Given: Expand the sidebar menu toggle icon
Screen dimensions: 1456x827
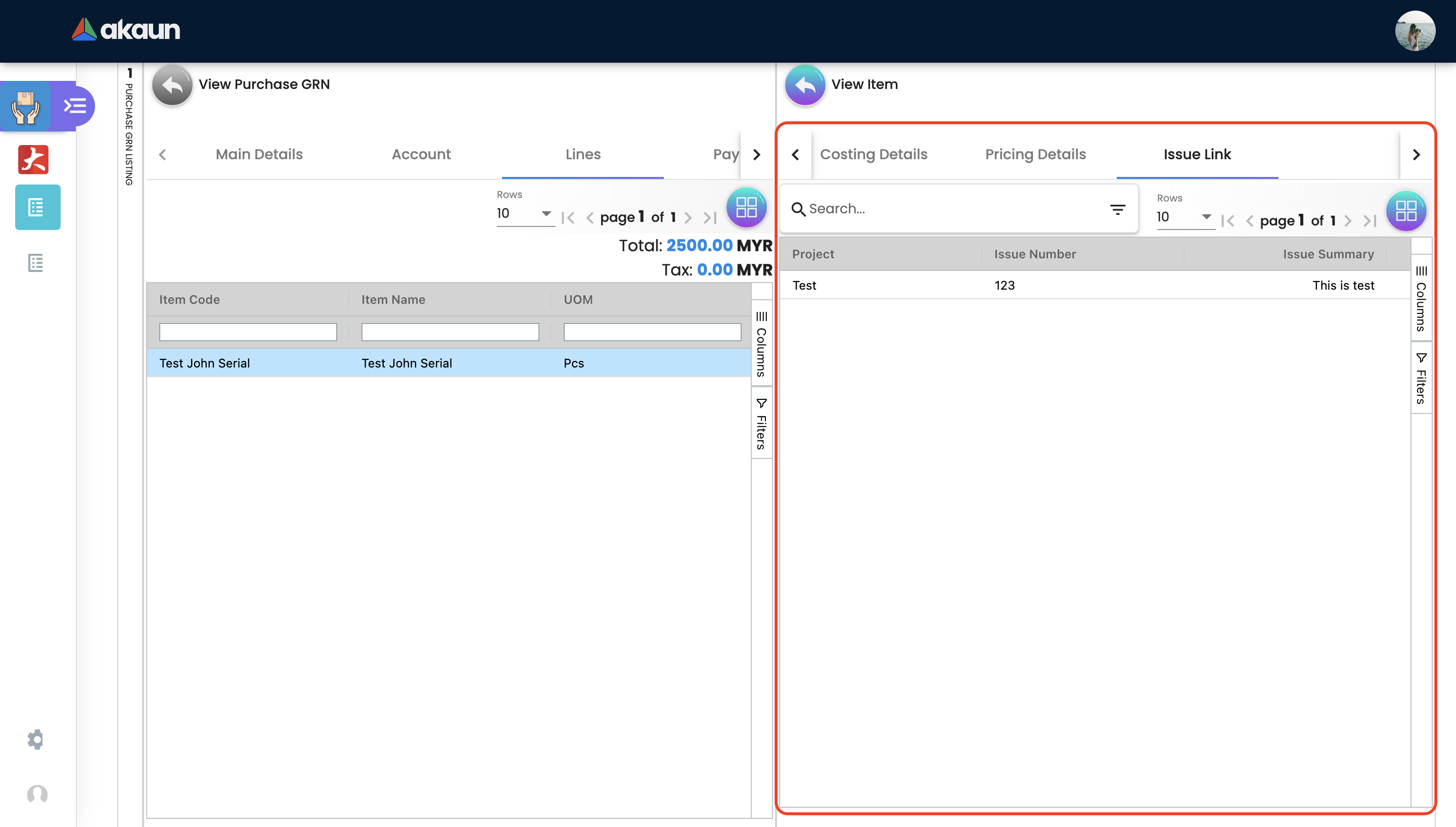Looking at the screenshot, I should pyautogui.click(x=74, y=106).
